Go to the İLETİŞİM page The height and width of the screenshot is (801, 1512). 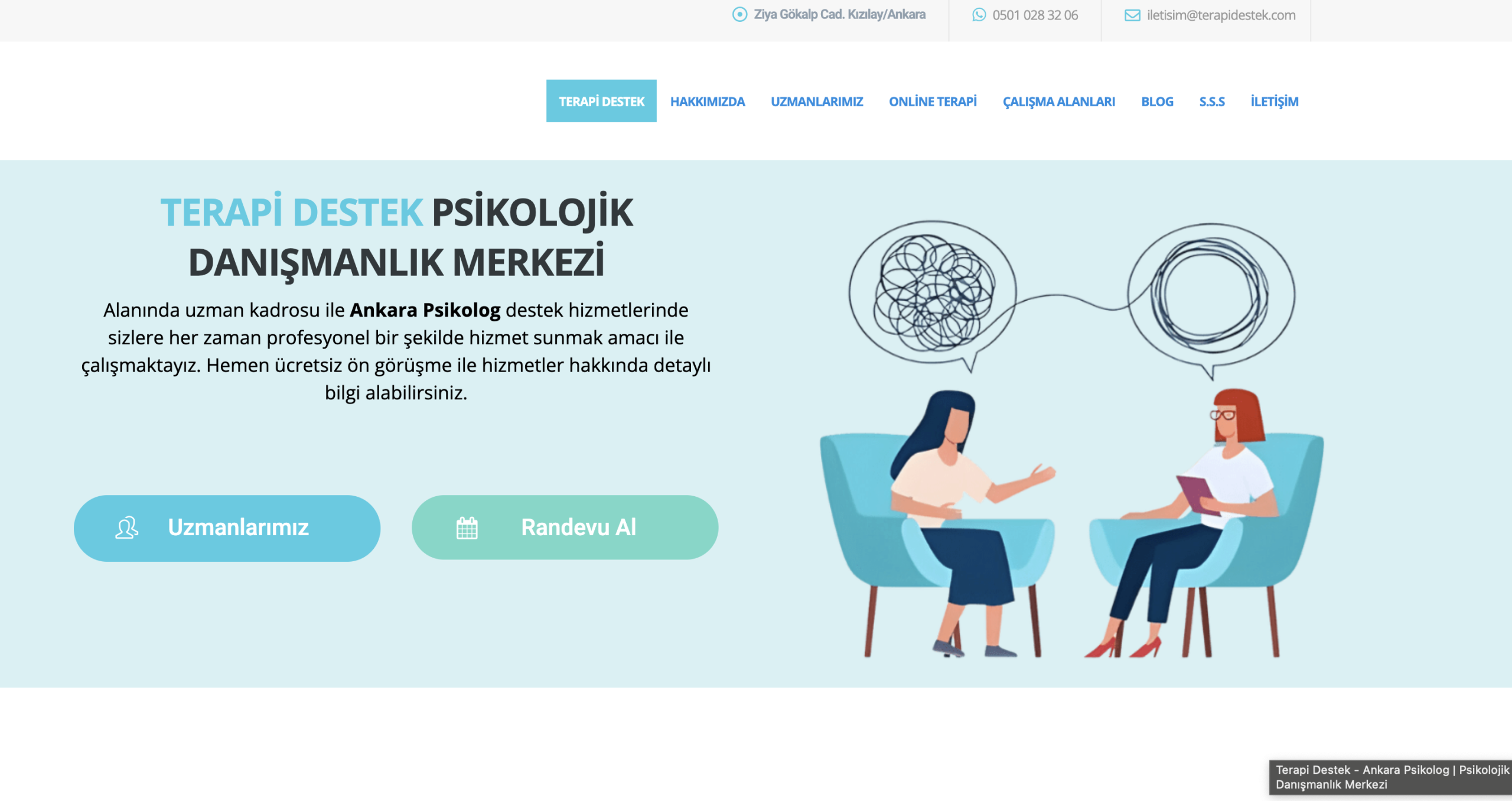[1275, 102]
